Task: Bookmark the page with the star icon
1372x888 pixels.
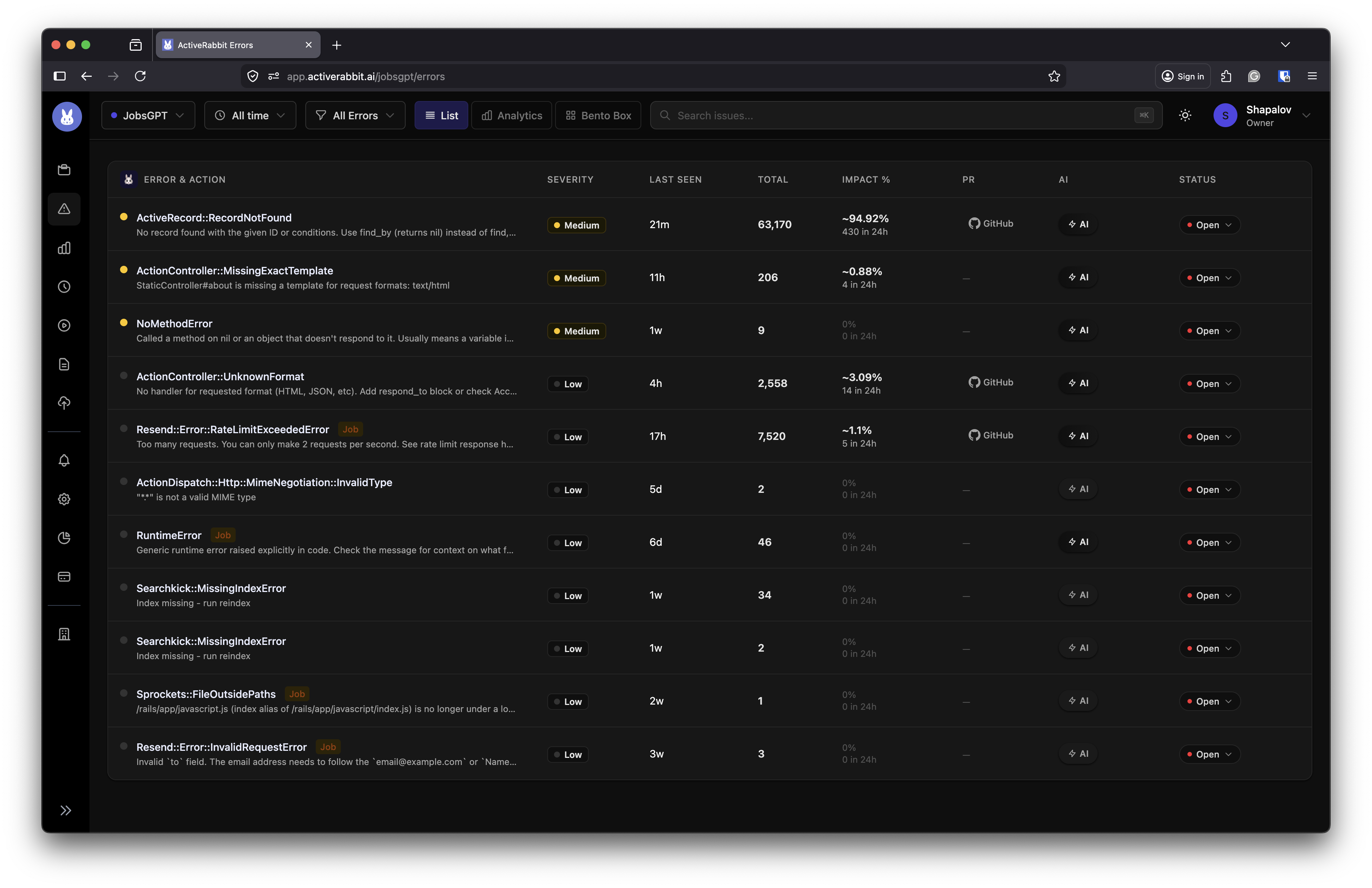Action: coord(1054,77)
